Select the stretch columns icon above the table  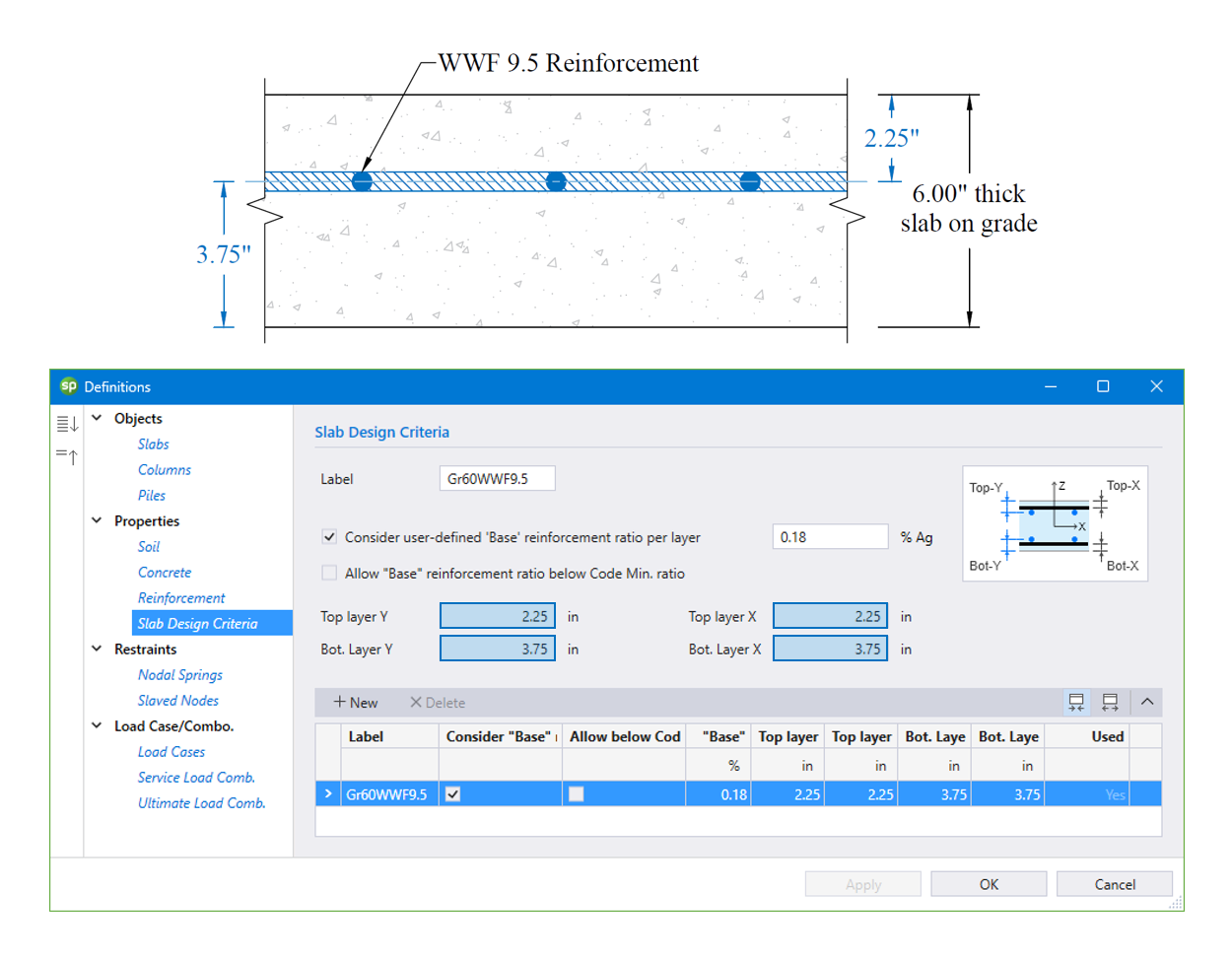click(x=1110, y=703)
